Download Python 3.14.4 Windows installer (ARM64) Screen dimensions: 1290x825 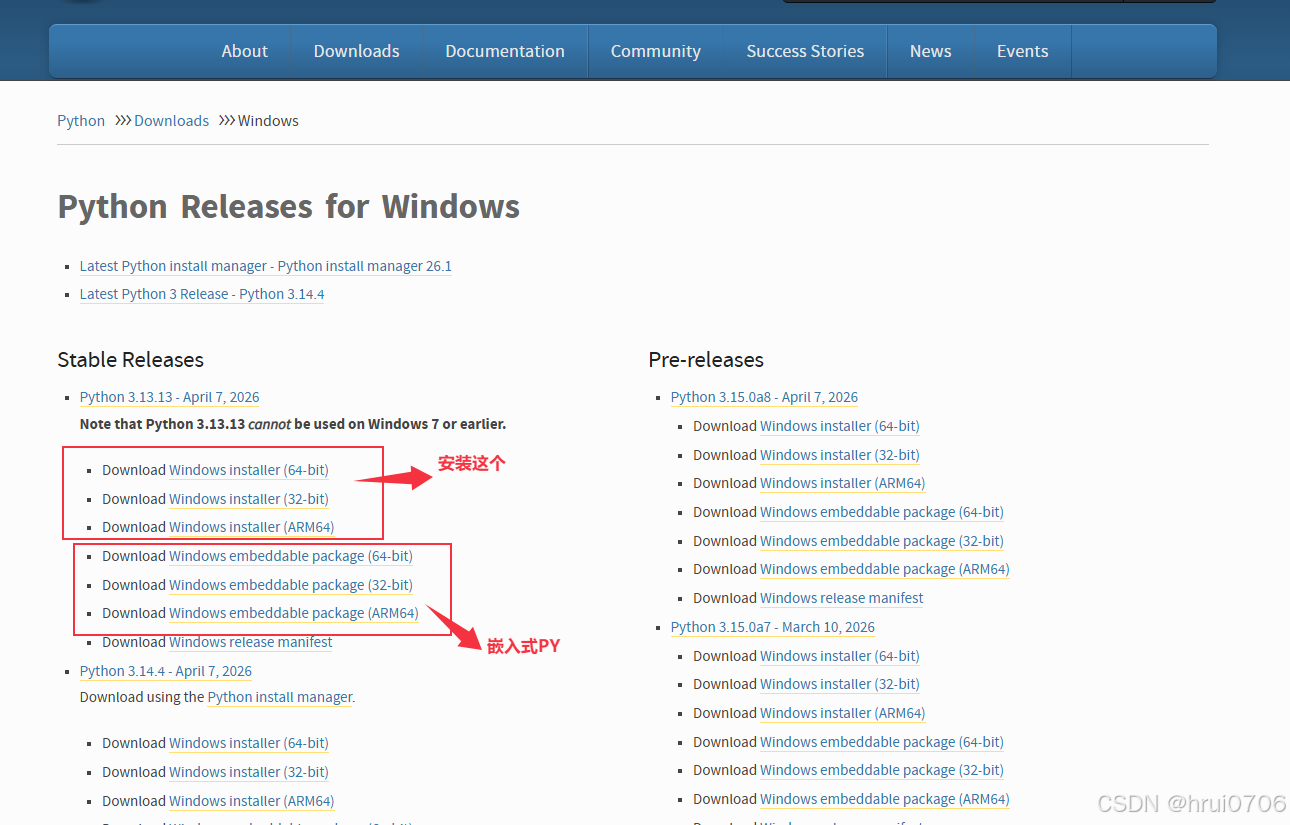coord(251,801)
